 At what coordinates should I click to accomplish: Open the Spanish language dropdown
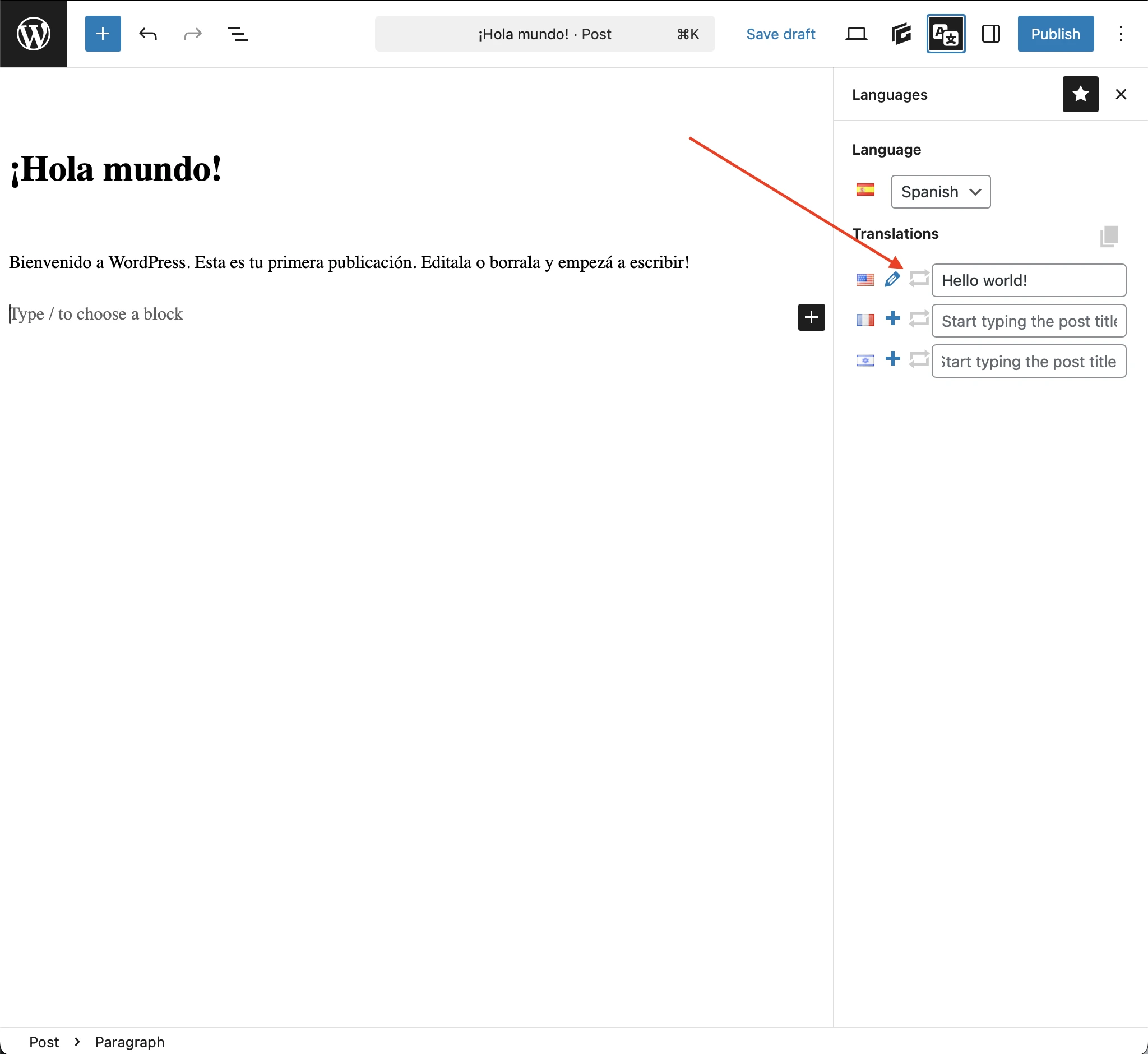(940, 192)
